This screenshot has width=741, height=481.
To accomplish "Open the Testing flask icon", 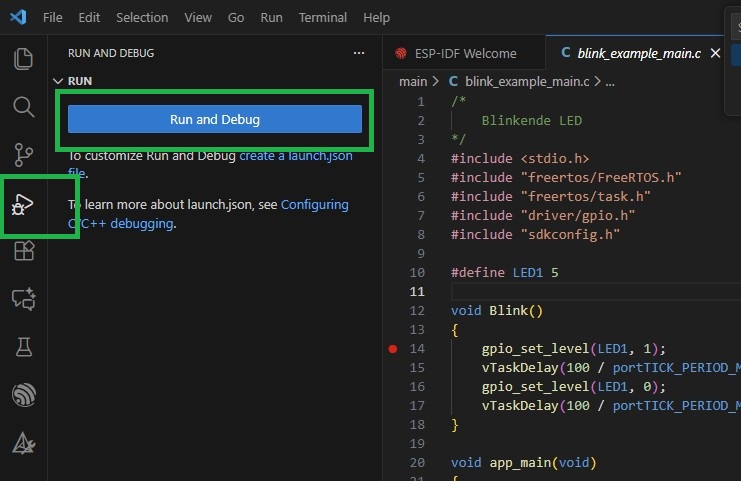I will [23, 346].
